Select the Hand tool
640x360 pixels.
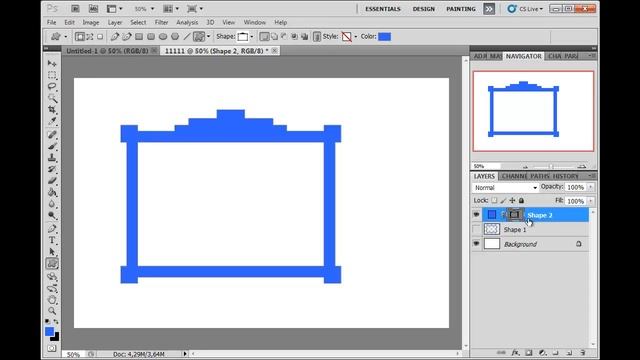point(52,300)
